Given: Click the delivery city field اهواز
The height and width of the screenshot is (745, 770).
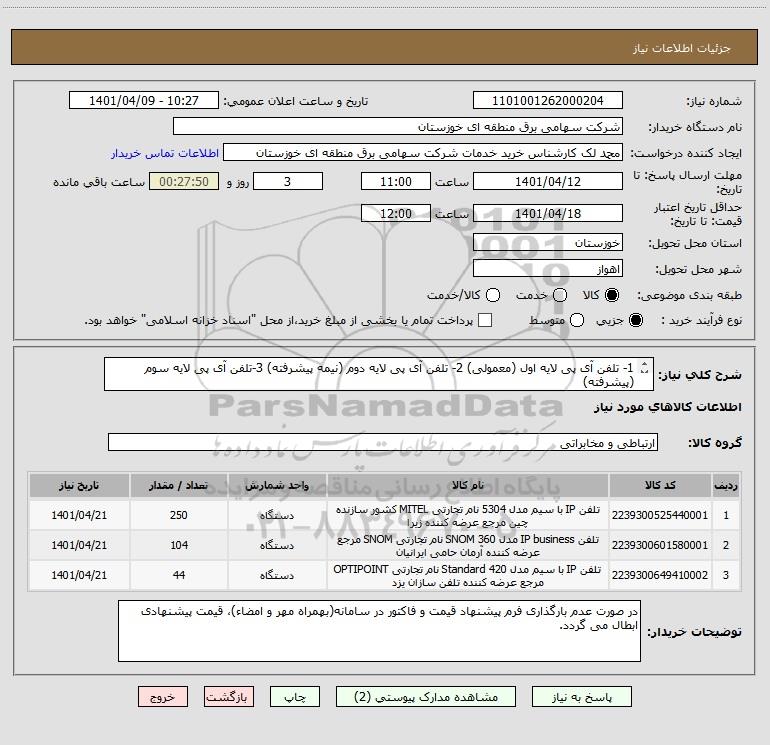Looking at the screenshot, I should [x=548, y=269].
